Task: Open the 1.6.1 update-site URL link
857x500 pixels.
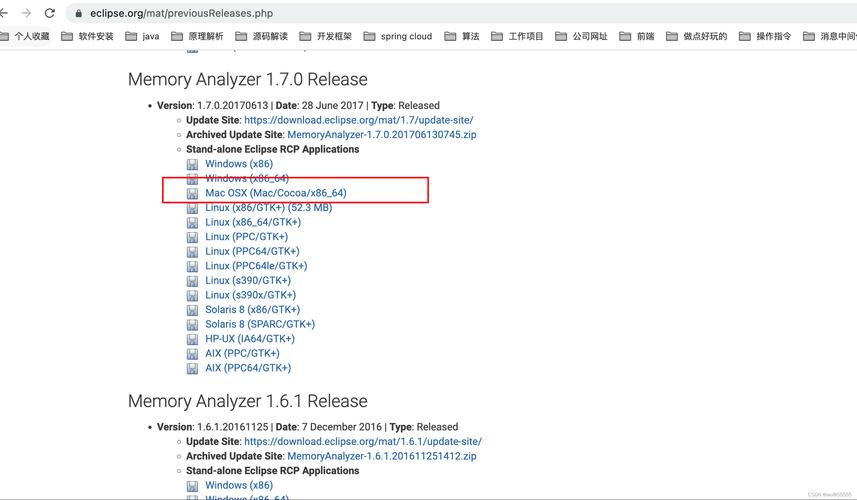Action: click(363, 441)
